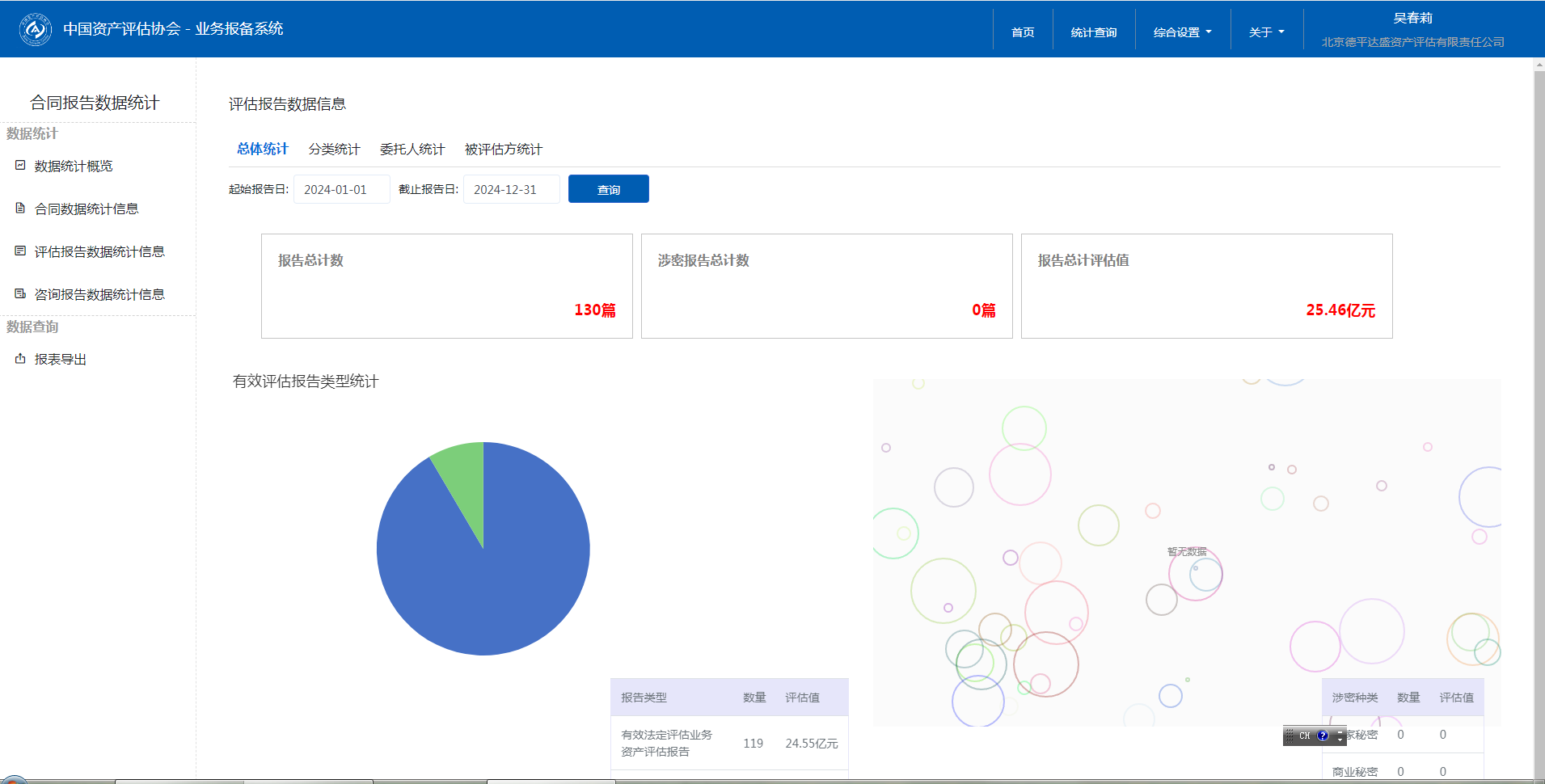Go to 首页 in the top navigation
The image size is (1545, 784).
pos(1023,32)
